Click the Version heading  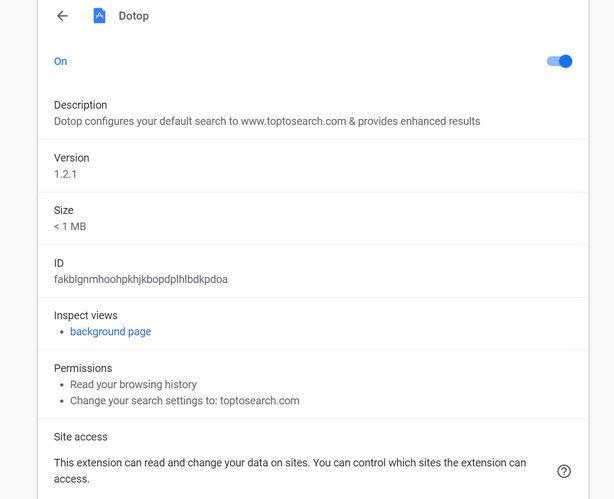click(71, 158)
